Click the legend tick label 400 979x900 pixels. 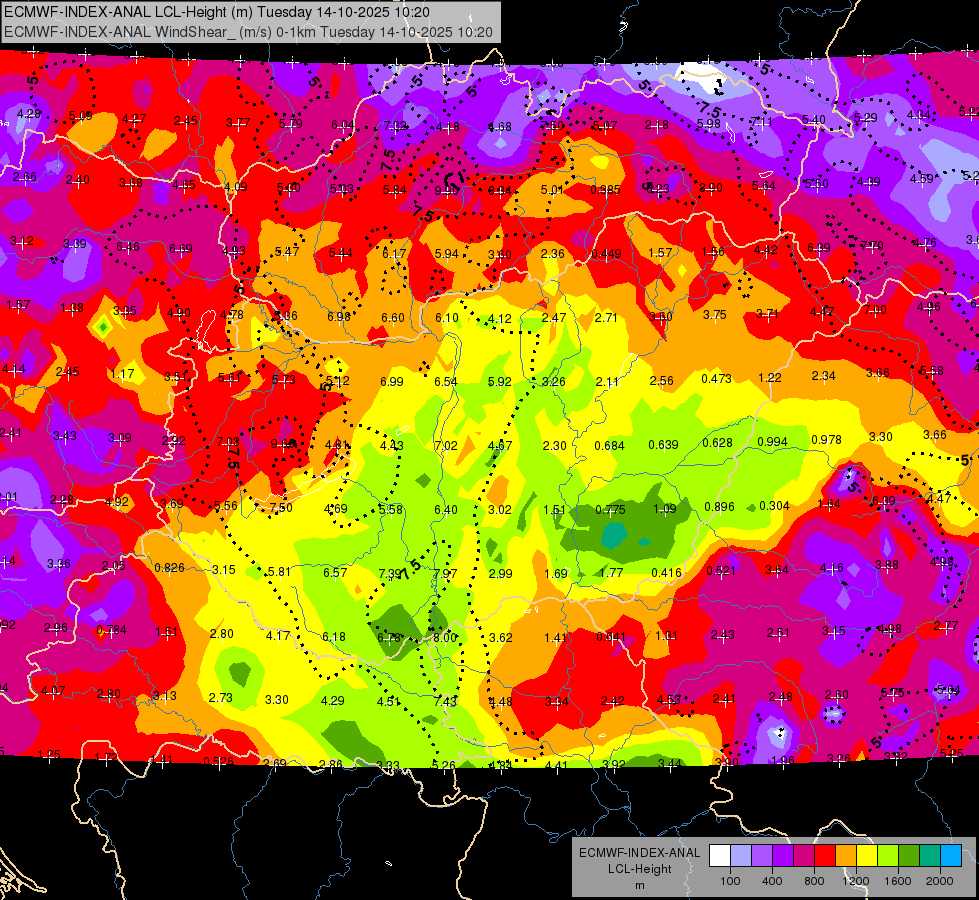click(772, 881)
